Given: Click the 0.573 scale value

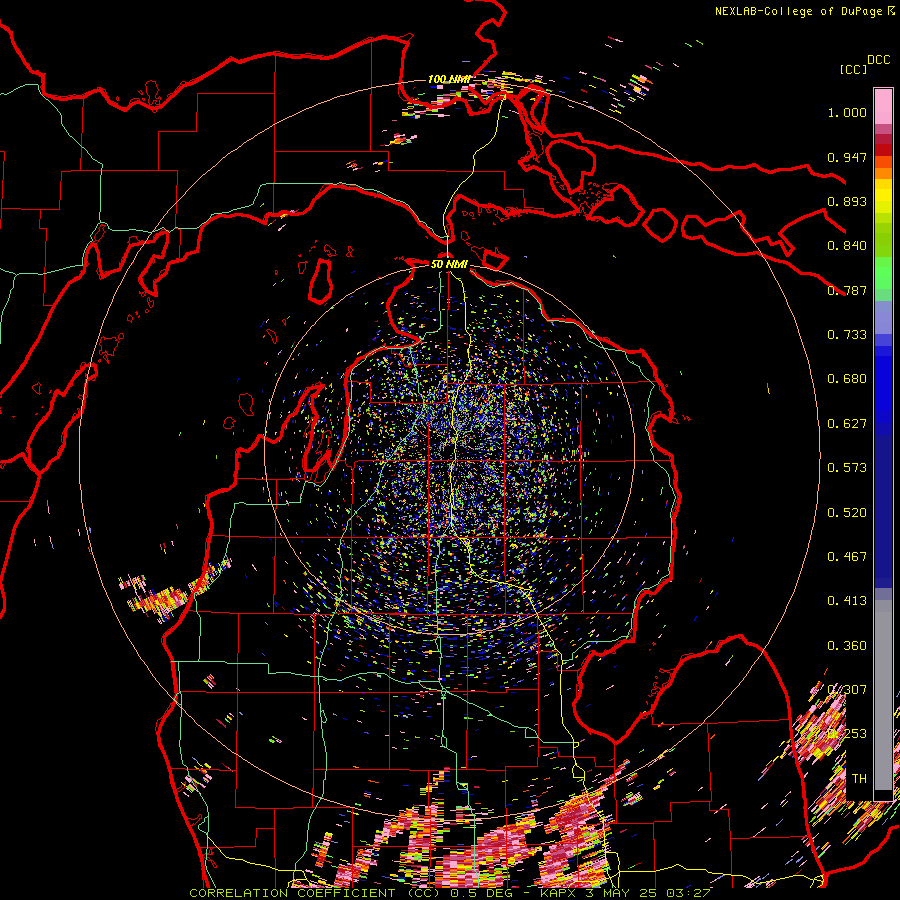Looking at the screenshot, I should 847,468.
